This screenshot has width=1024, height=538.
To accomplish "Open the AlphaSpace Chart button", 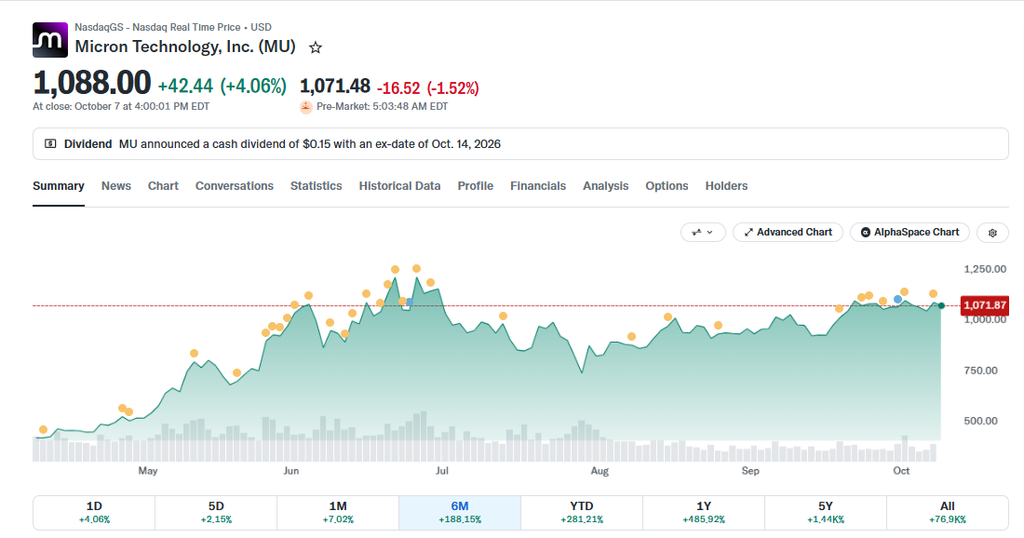I will (910, 232).
